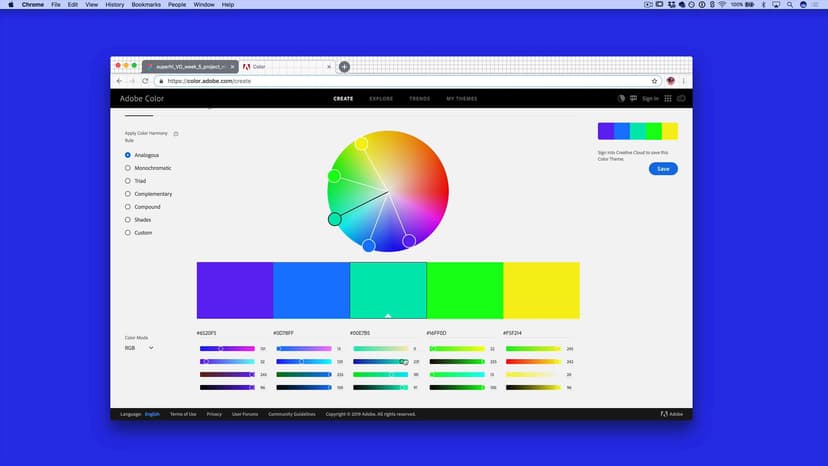Choose the Triad harmony rule
828x466 pixels.
point(128,181)
